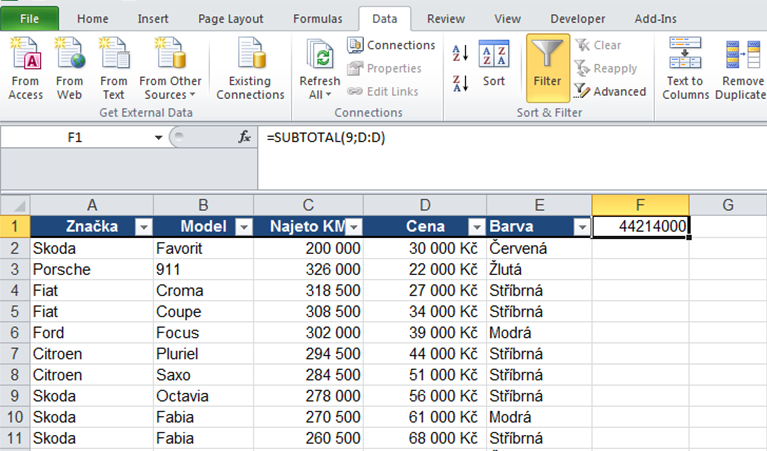Import data From Web
The image size is (767, 451).
click(x=69, y=68)
